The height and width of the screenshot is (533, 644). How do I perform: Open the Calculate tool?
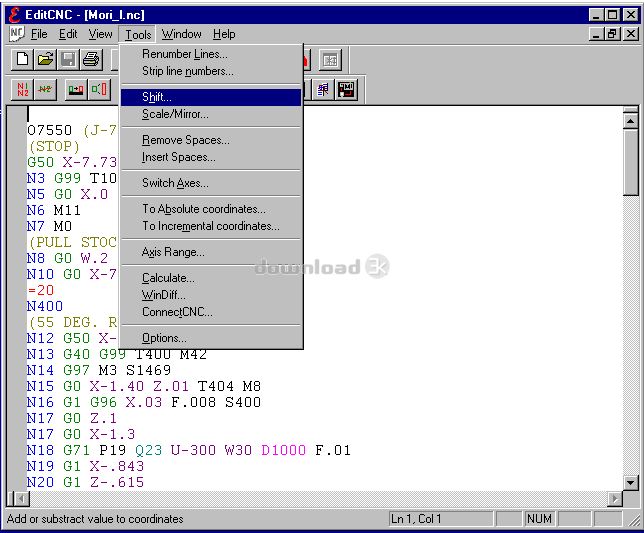pyautogui.click(x=211, y=278)
